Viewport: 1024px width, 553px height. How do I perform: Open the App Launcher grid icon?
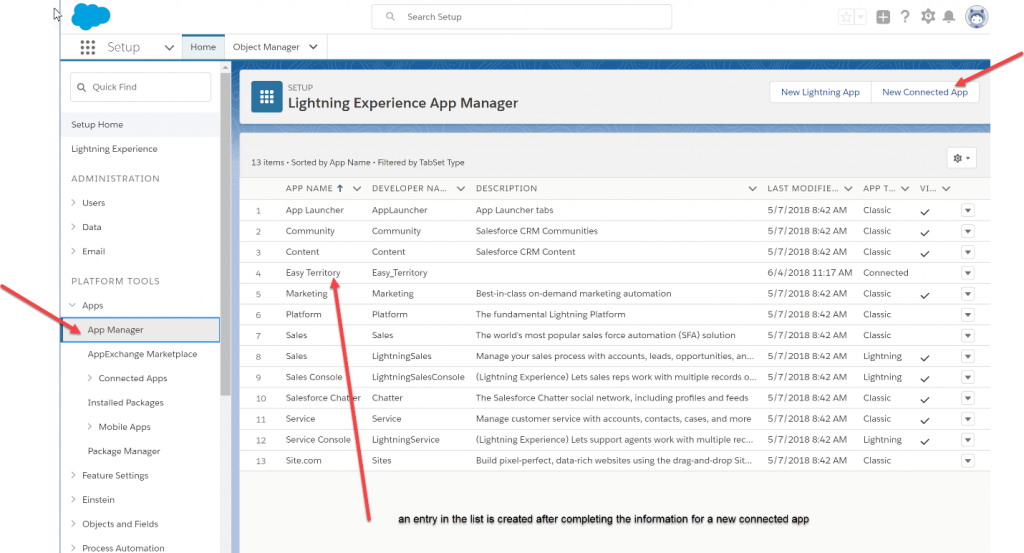88,47
